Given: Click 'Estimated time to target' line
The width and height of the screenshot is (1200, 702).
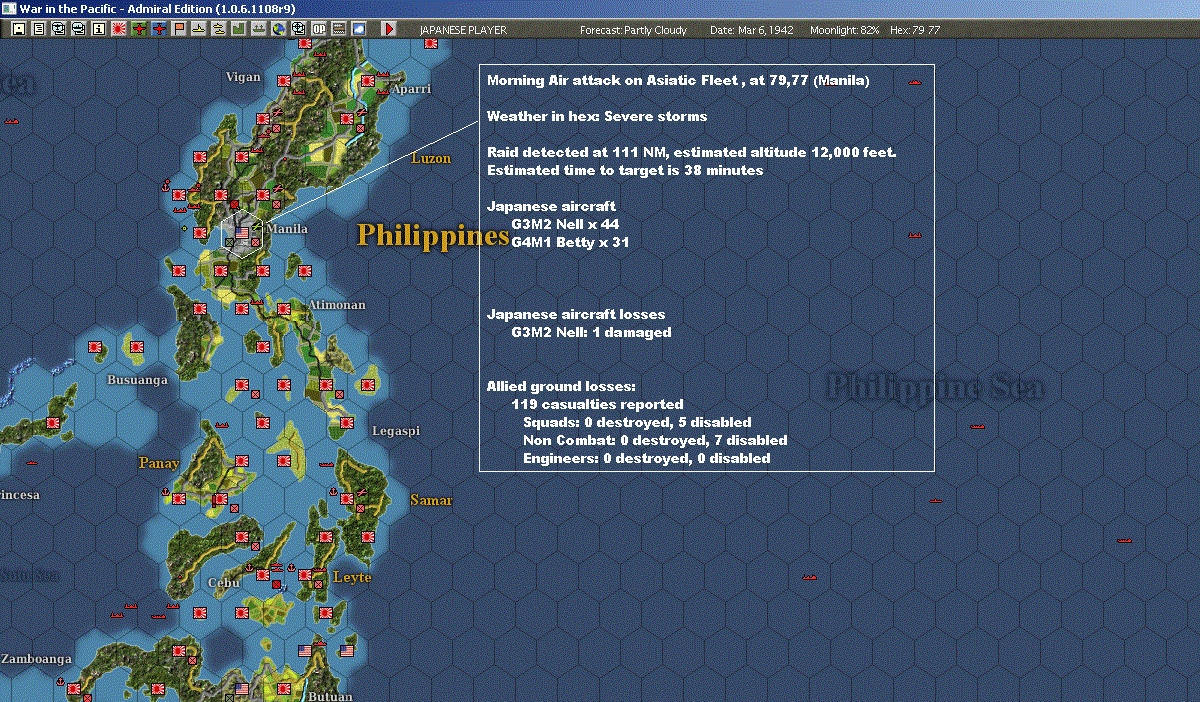Looking at the screenshot, I should tap(625, 170).
